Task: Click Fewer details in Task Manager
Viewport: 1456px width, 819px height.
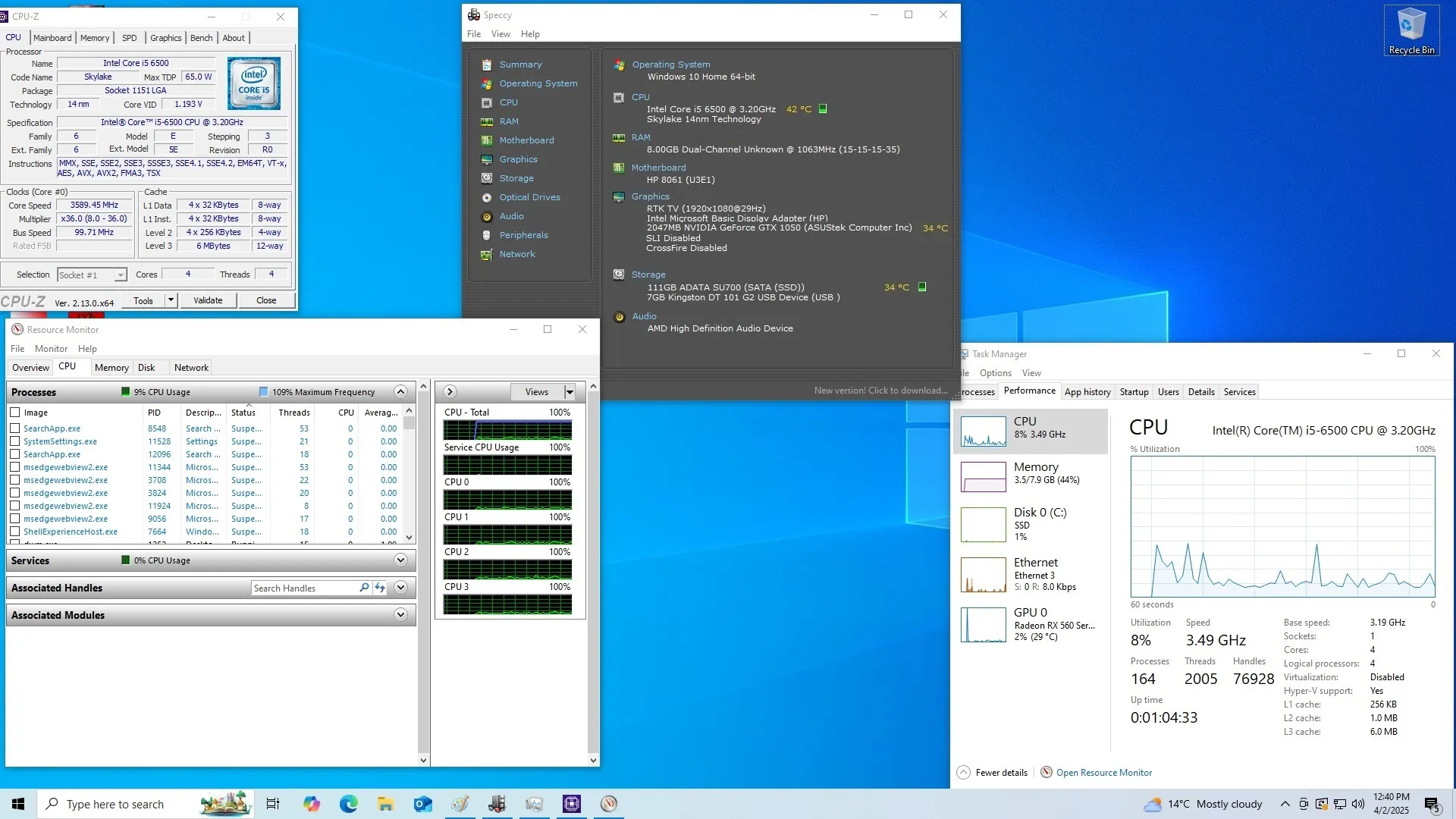Action: (x=993, y=773)
